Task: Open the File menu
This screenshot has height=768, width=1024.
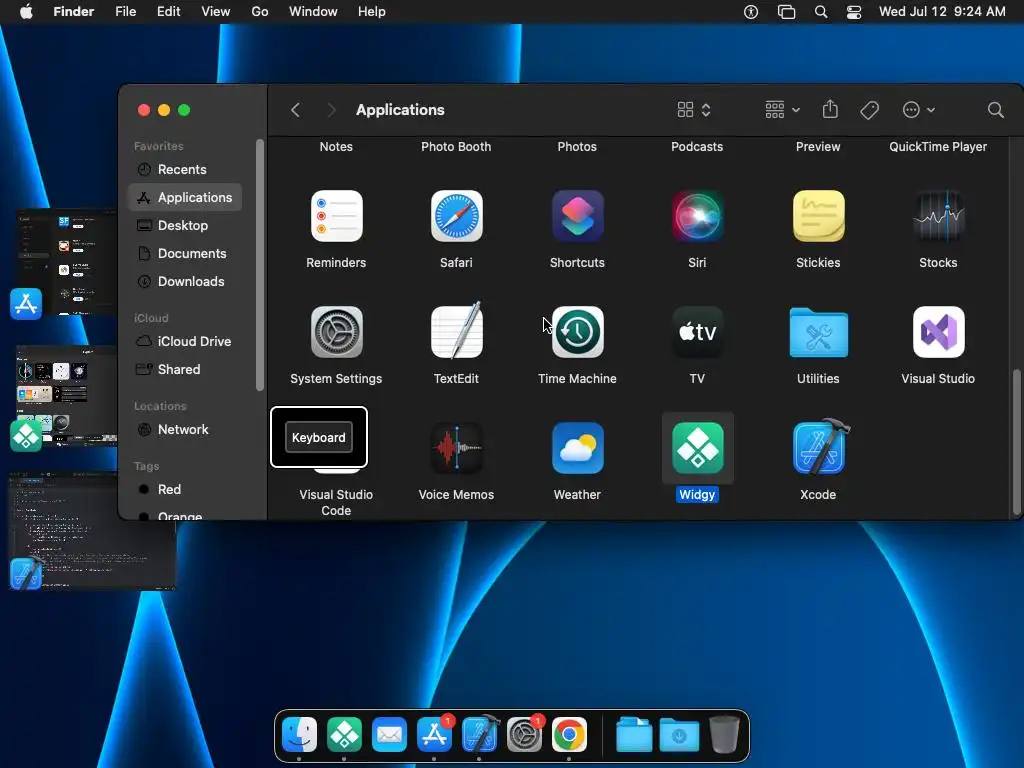Action: [x=125, y=12]
